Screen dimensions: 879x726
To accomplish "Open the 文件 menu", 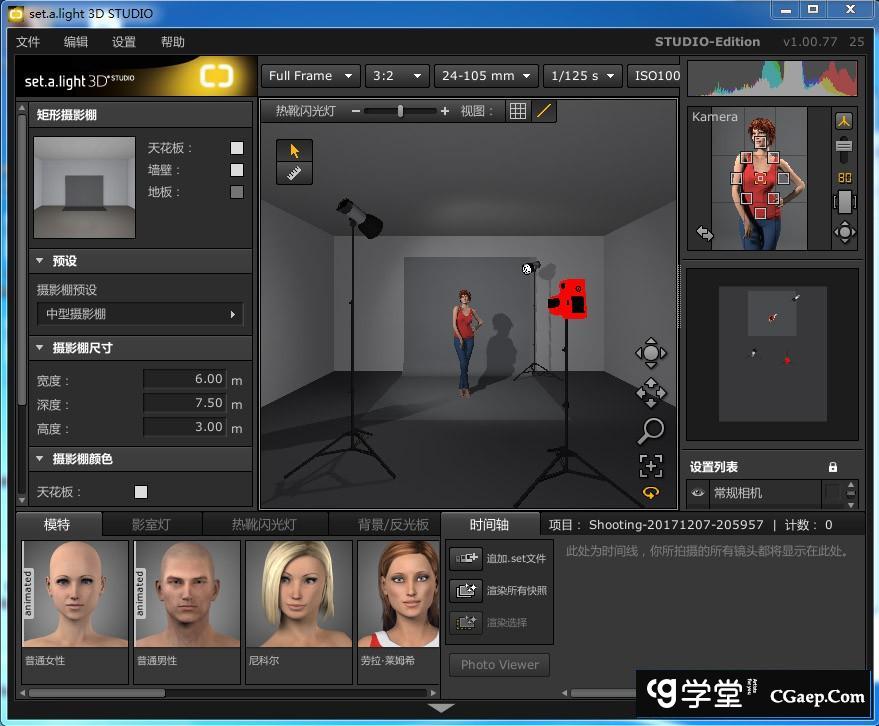I will click(28, 42).
